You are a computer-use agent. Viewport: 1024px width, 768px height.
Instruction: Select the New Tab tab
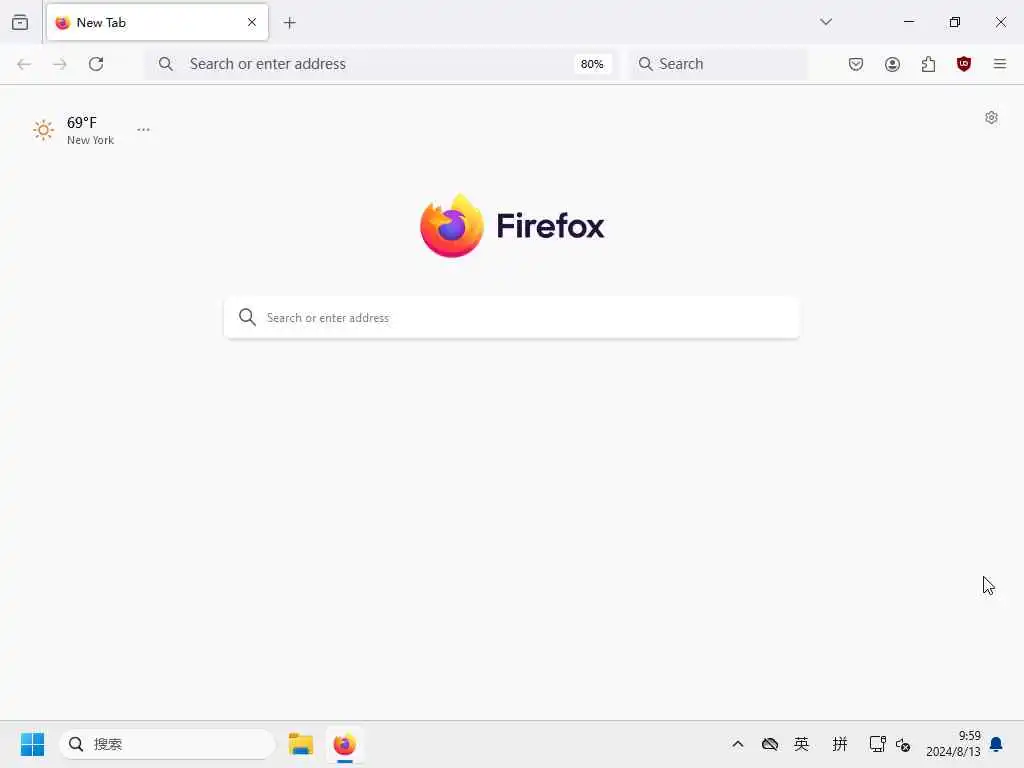click(157, 22)
